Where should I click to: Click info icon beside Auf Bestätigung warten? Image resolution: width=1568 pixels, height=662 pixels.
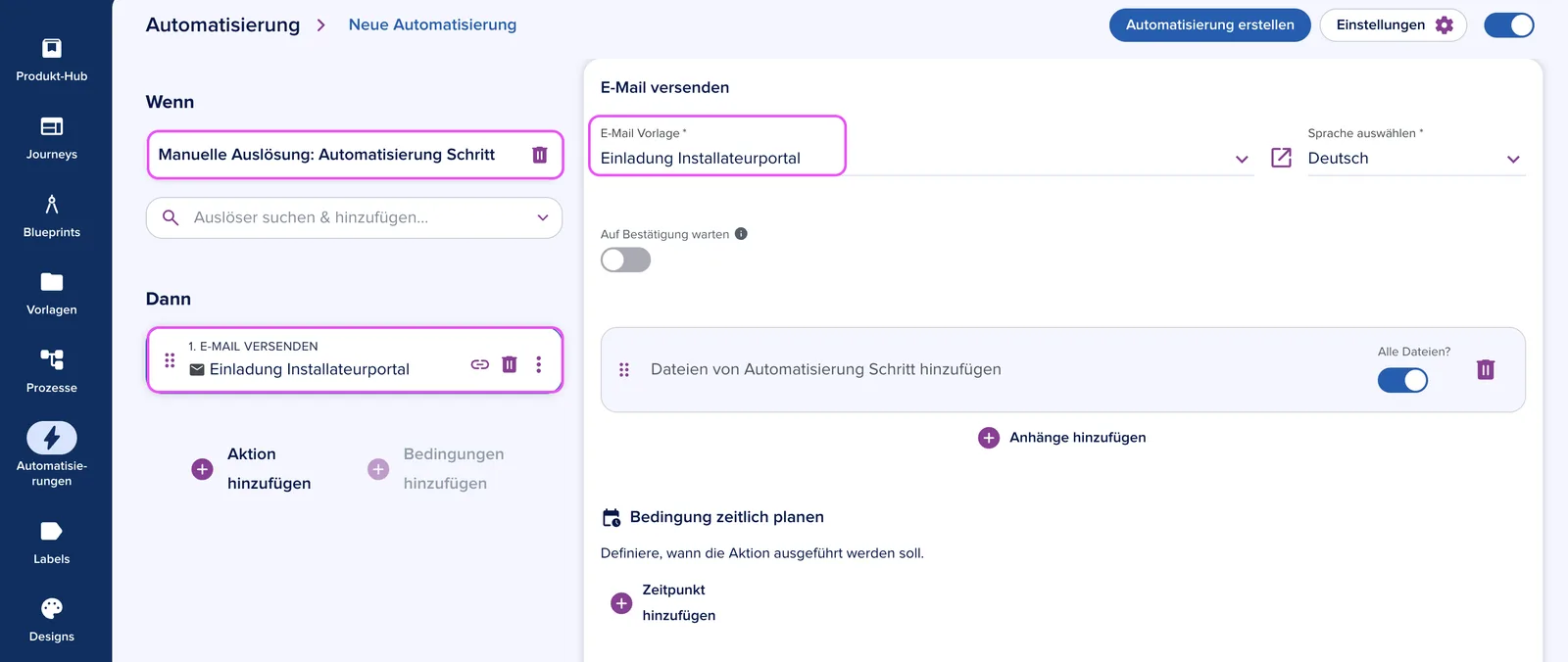pyautogui.click(x=741, y=234)
